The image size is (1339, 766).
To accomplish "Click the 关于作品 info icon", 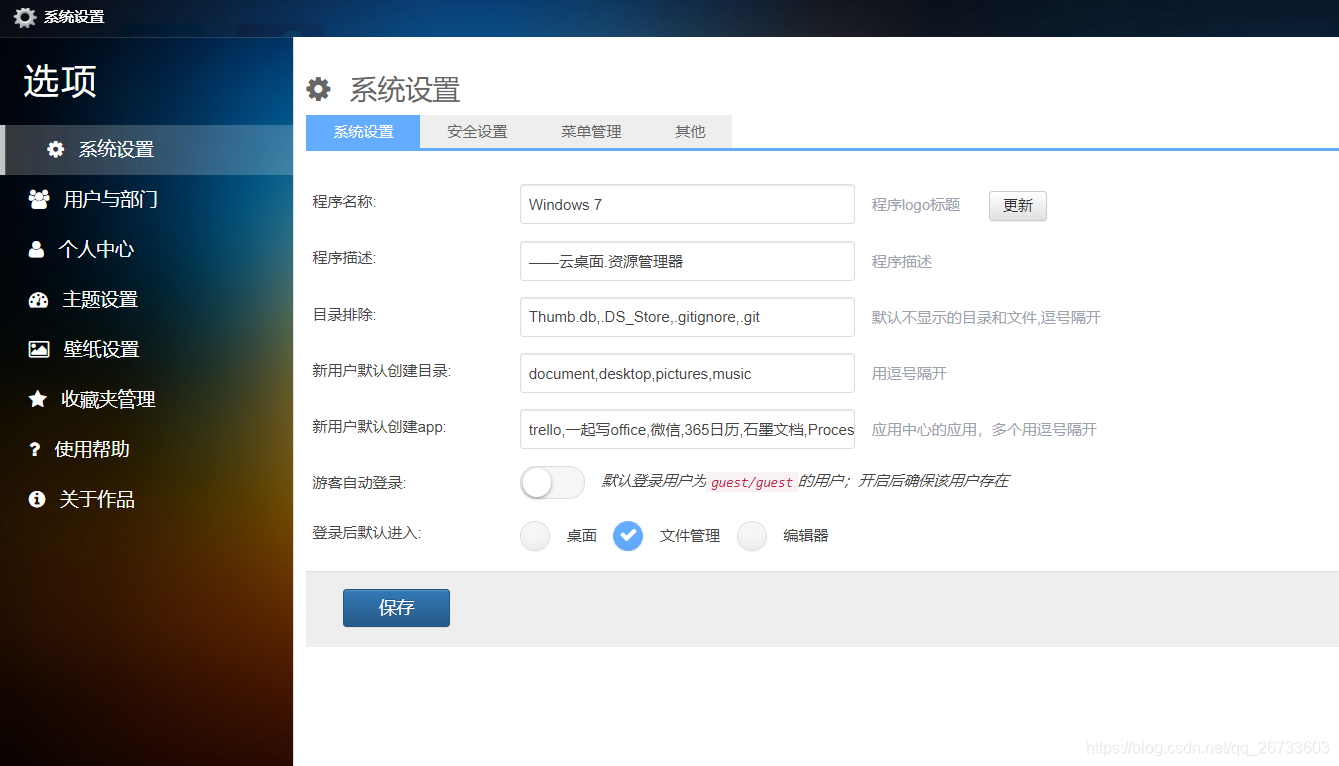I will coord(38,498).
